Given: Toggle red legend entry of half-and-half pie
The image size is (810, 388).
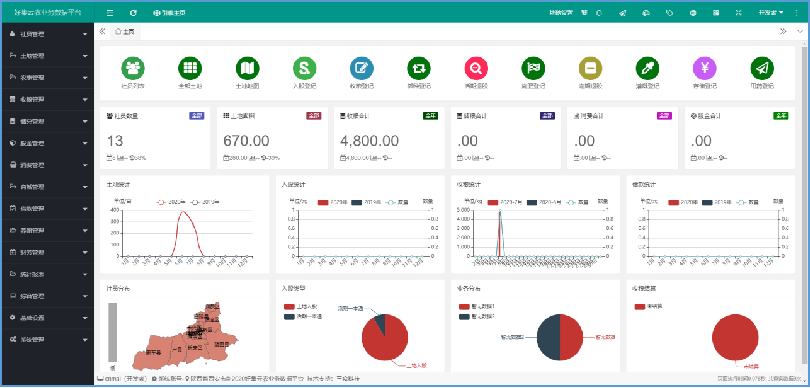Looking at the screenshot, I should pos(477,307).
